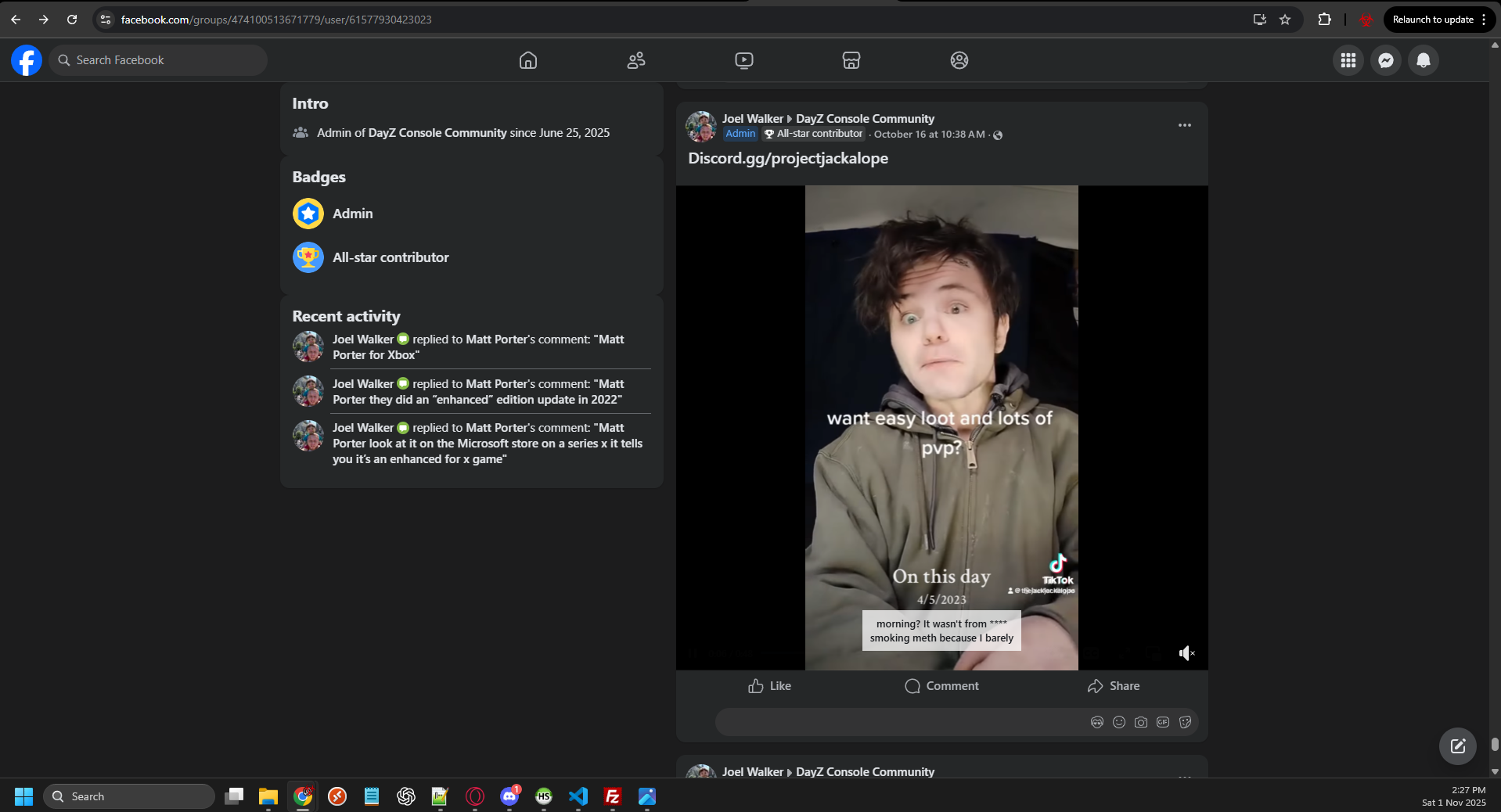Open Facebook Home feed icon
Screen dimensions: 1501x812
528,60
